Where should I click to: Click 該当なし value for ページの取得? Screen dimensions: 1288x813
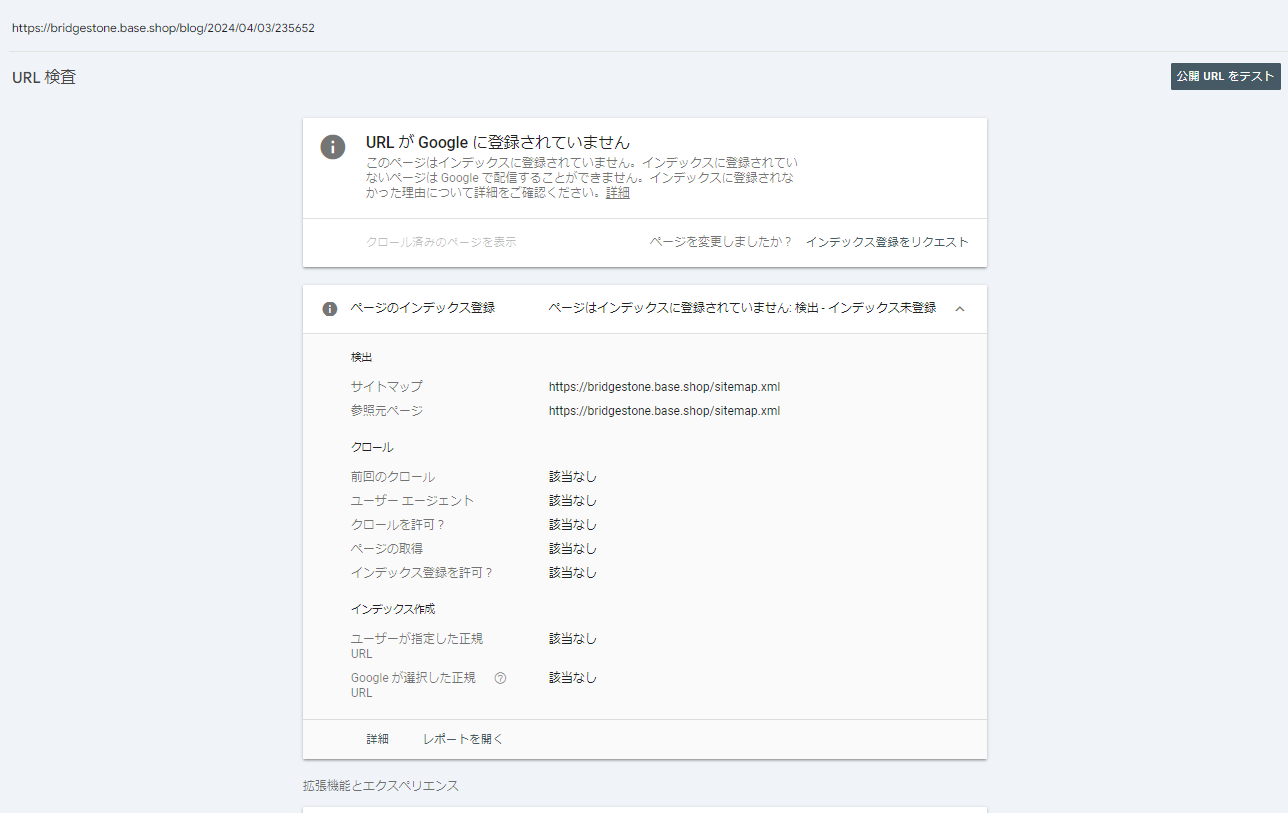point(573,549)
